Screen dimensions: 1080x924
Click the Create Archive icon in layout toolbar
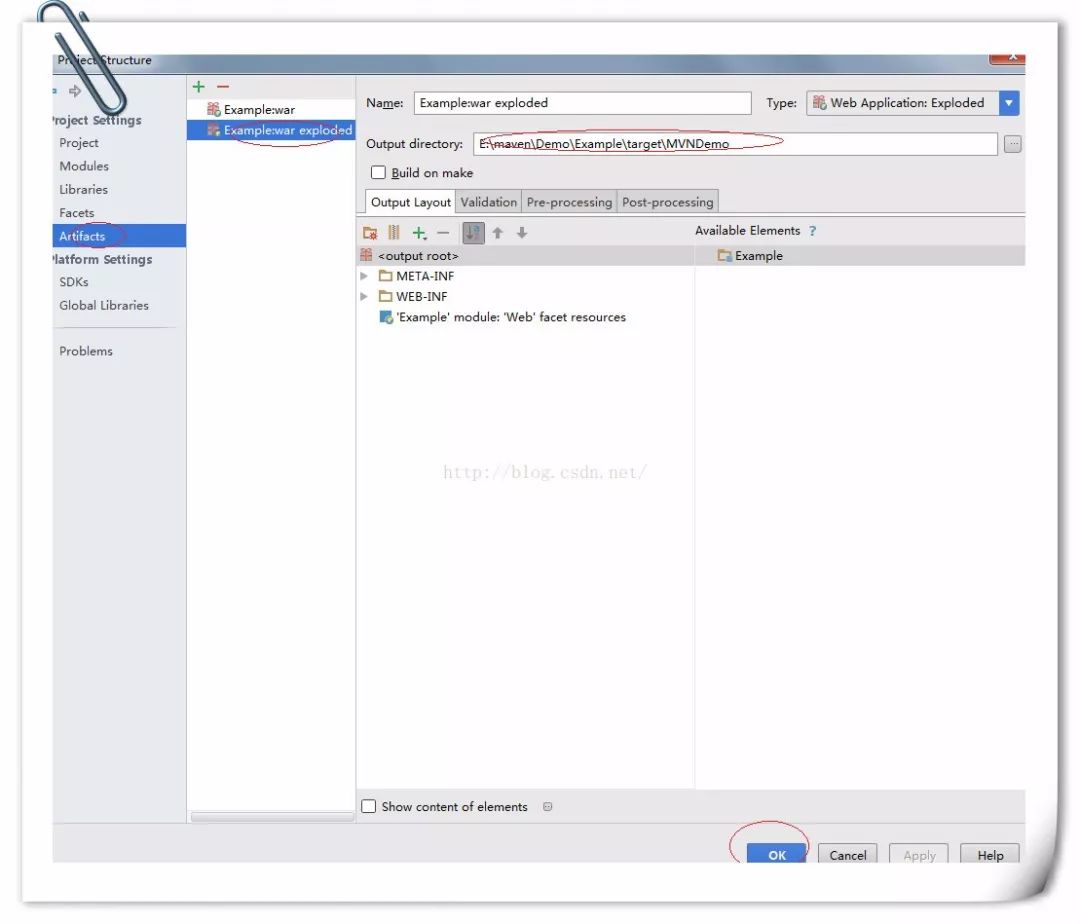click(x=394, y=233)
